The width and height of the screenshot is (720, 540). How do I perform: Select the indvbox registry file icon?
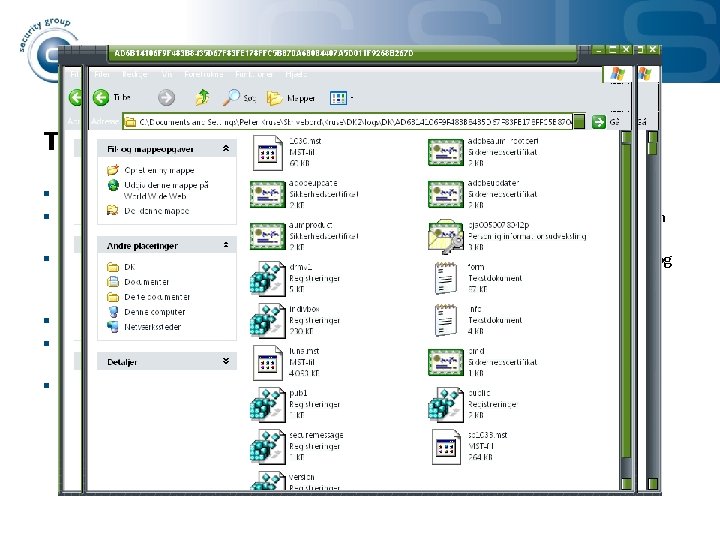tap(268, 321)
